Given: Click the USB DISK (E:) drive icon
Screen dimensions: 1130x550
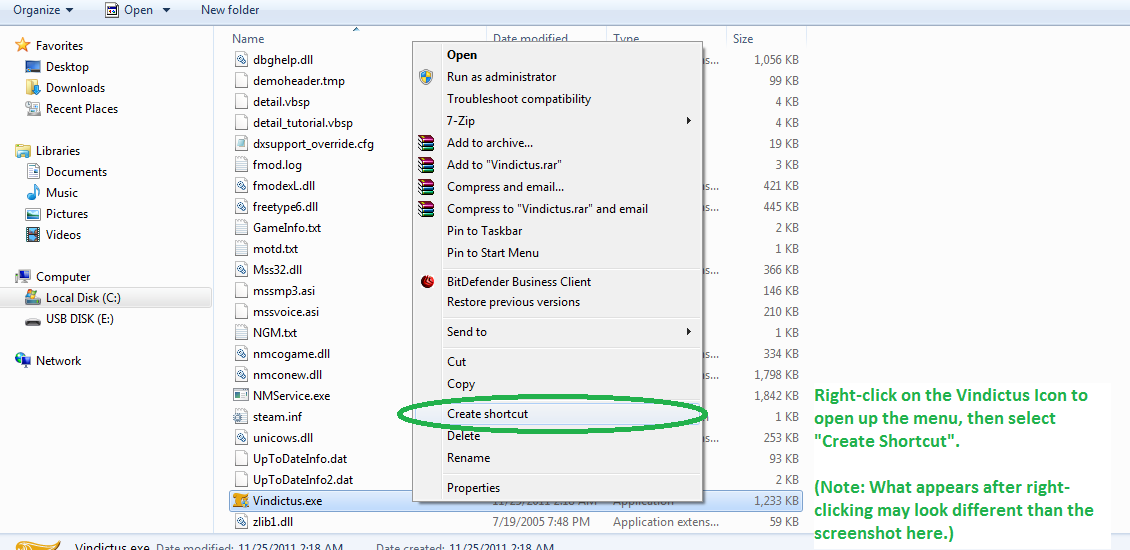Looking at the screenshot, I should pos(33,320).
